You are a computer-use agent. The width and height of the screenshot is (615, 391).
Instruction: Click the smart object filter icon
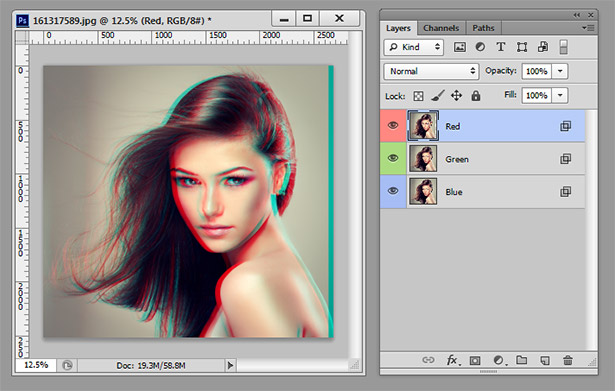click(x=543, y=47)
